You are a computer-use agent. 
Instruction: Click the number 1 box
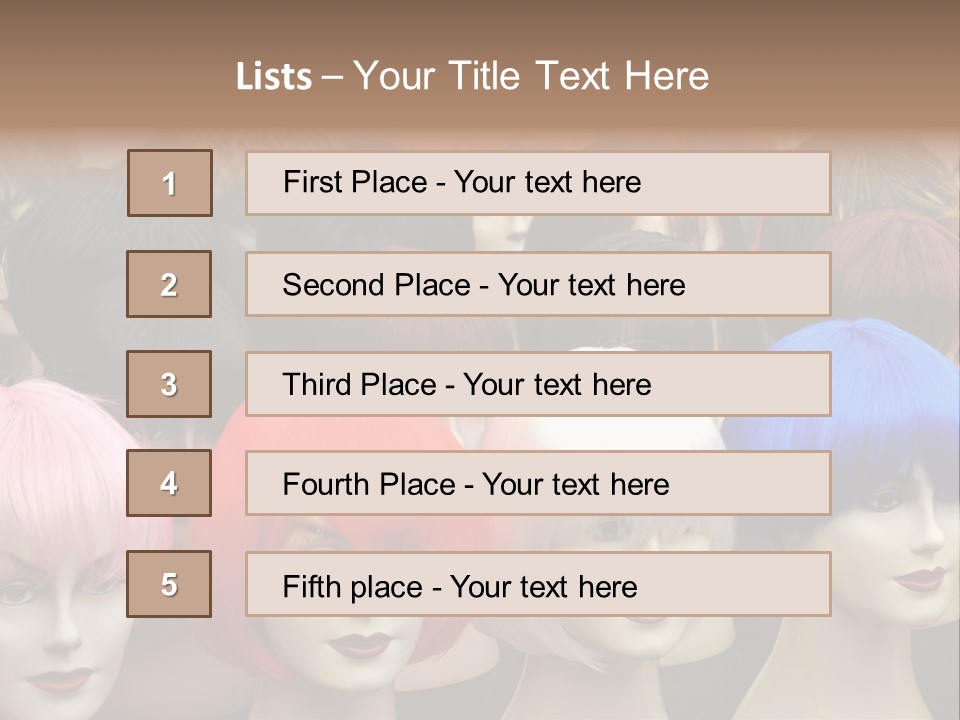(170, 183)
